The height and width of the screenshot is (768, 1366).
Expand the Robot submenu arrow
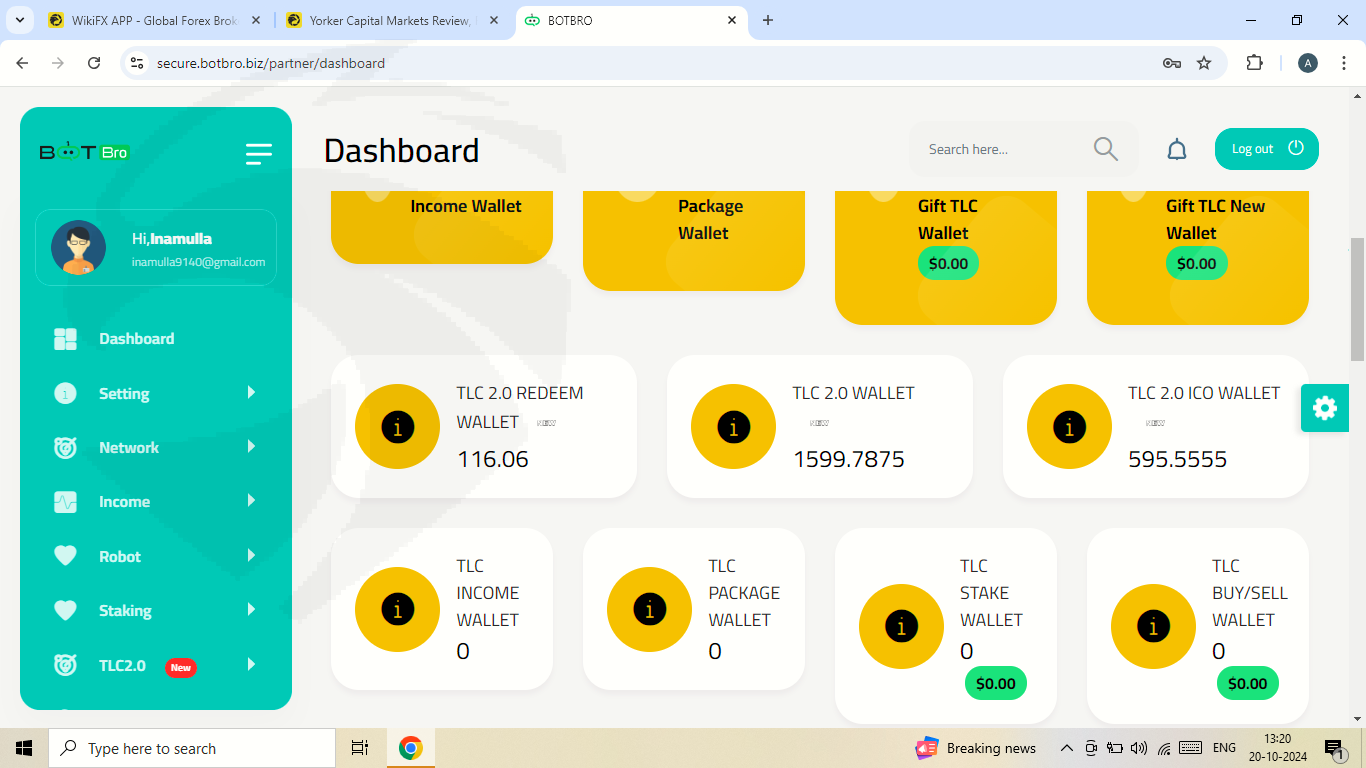tap(252, 556)
